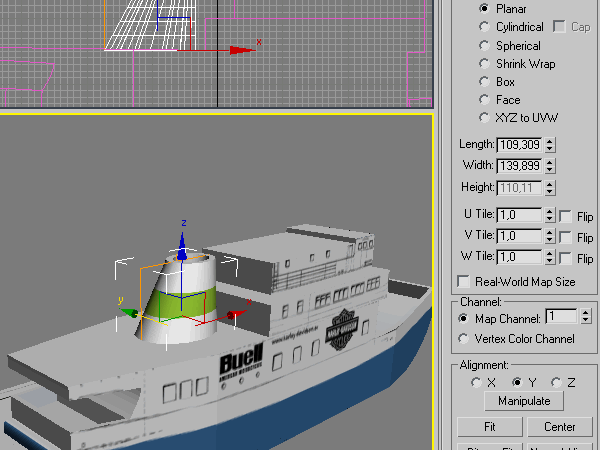
Task: Select the Face mapping option
Action: [484, 99]
